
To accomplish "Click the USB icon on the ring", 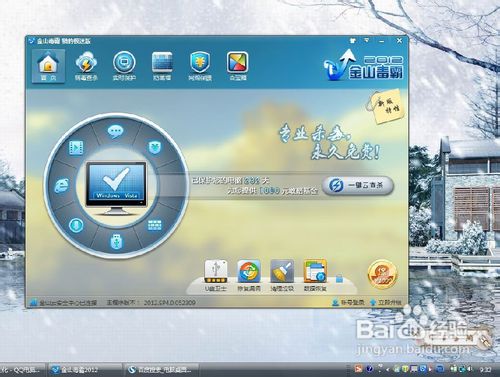I will click(x=116, y=242).
